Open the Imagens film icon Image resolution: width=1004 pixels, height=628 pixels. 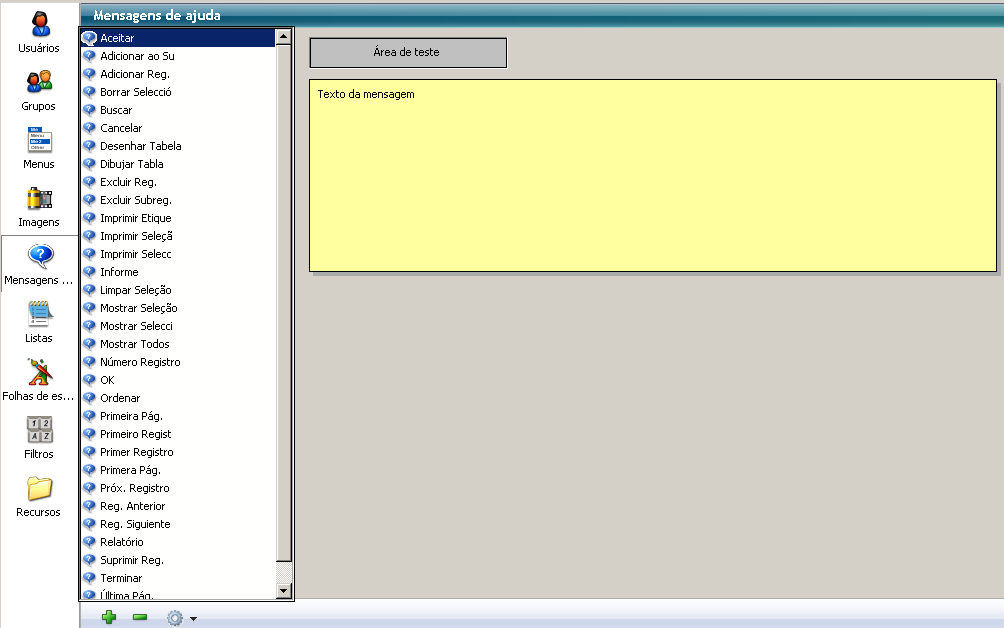pos(39,198)
